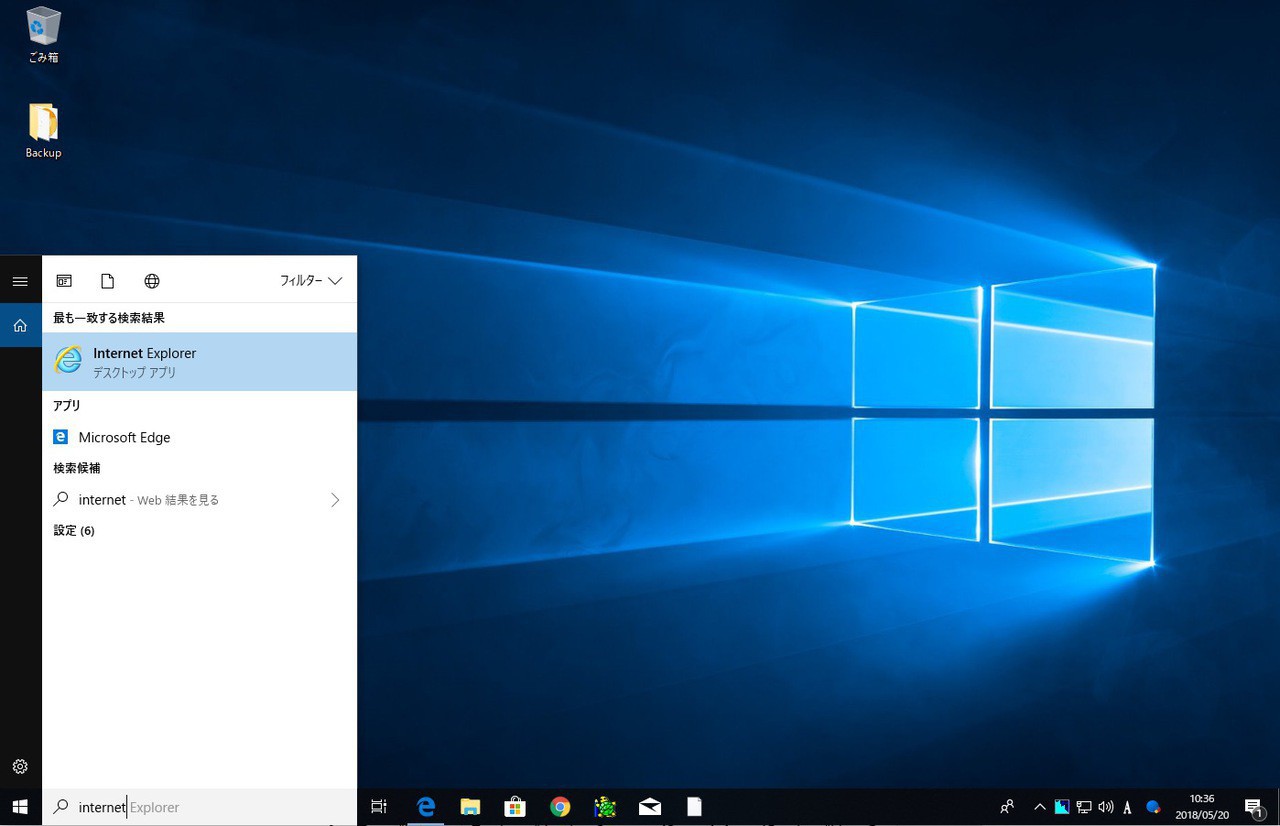Image resolution: width=1280 pixels, height=826 pixels.
Task: Open Internet Explorer from best match result
Action: point(198,361)
